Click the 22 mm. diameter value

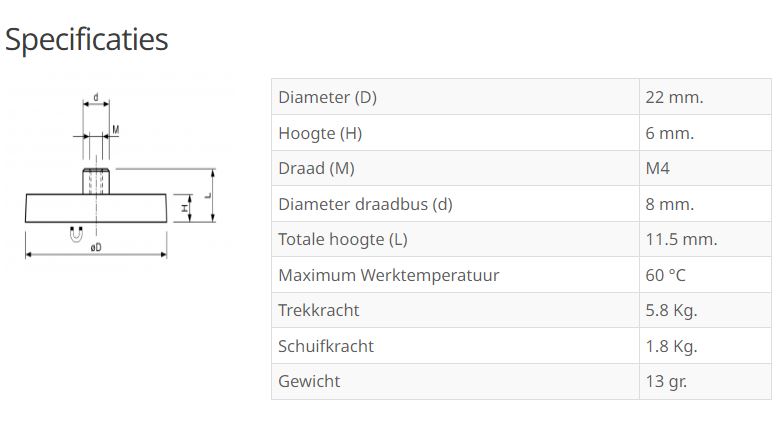click(x=674, y=97)
